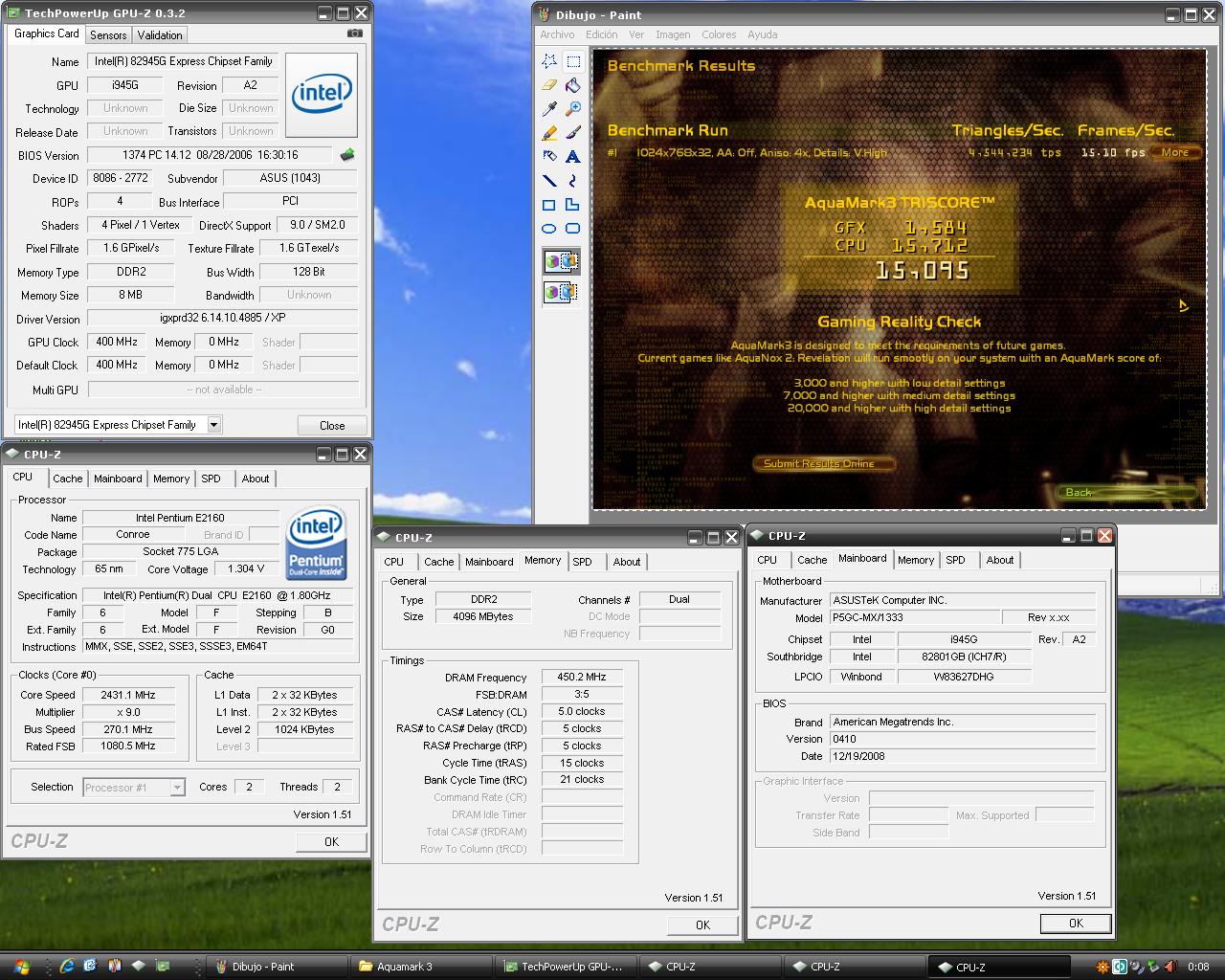1225x980 pixels.
Task: Pick the Fill With Color bucket tool
Action: (572, 85)
